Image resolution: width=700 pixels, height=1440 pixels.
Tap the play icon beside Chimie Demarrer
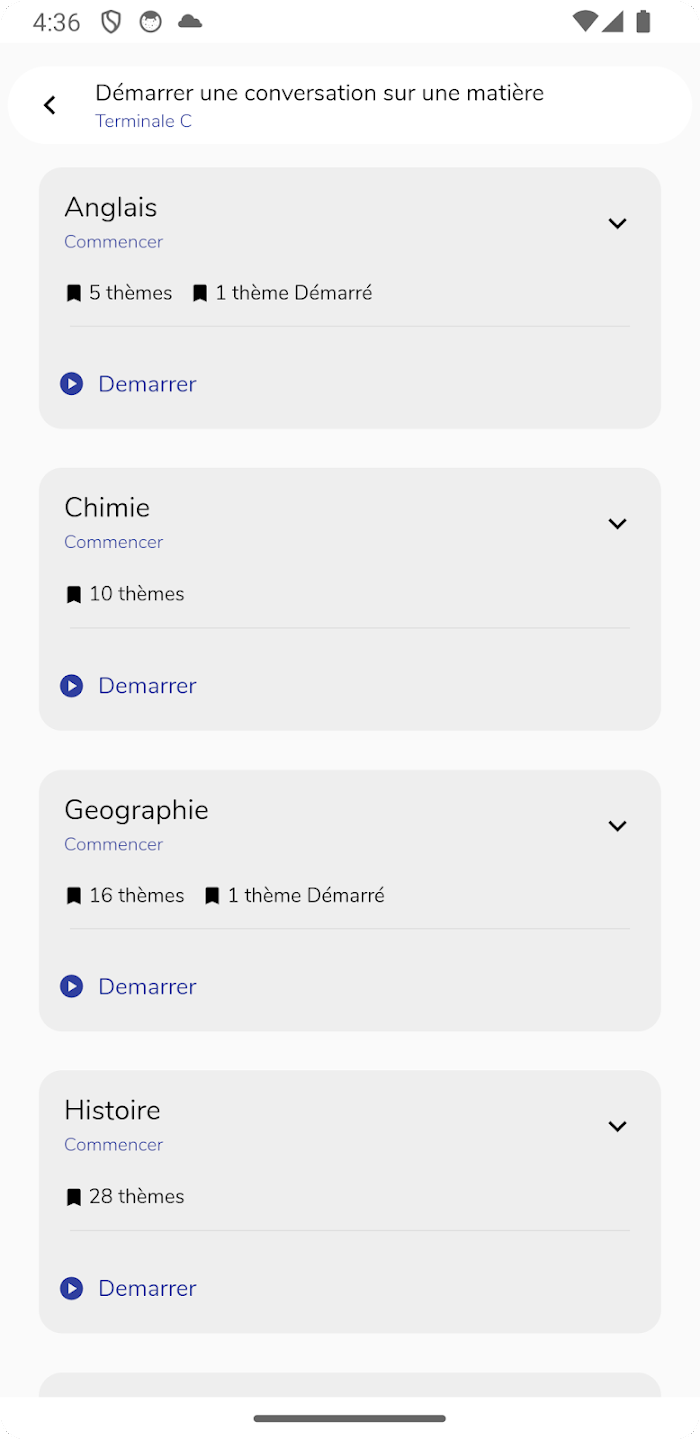tap(71, 685)
